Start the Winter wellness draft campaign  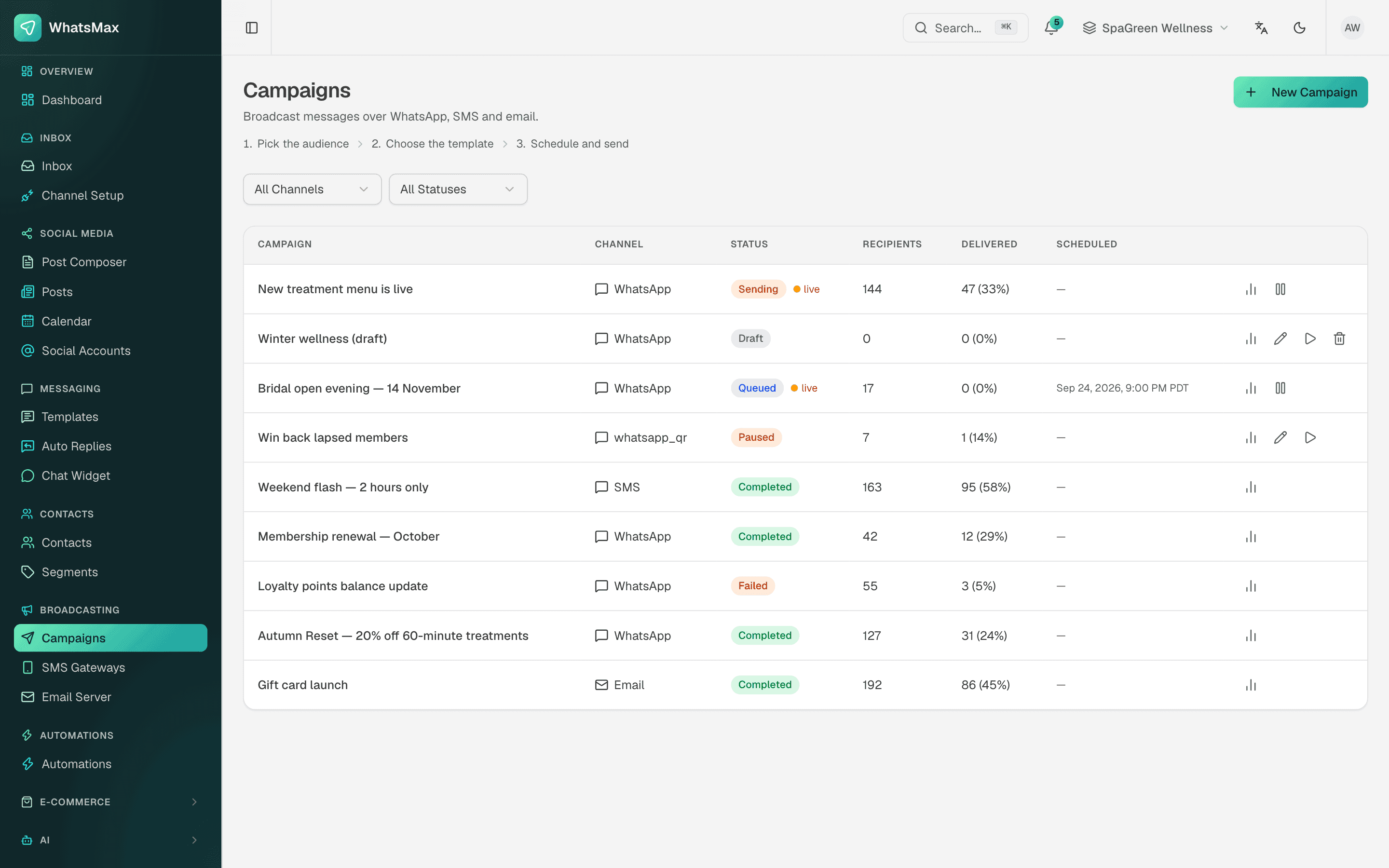pyautogui.click(x=1310, y=339)
